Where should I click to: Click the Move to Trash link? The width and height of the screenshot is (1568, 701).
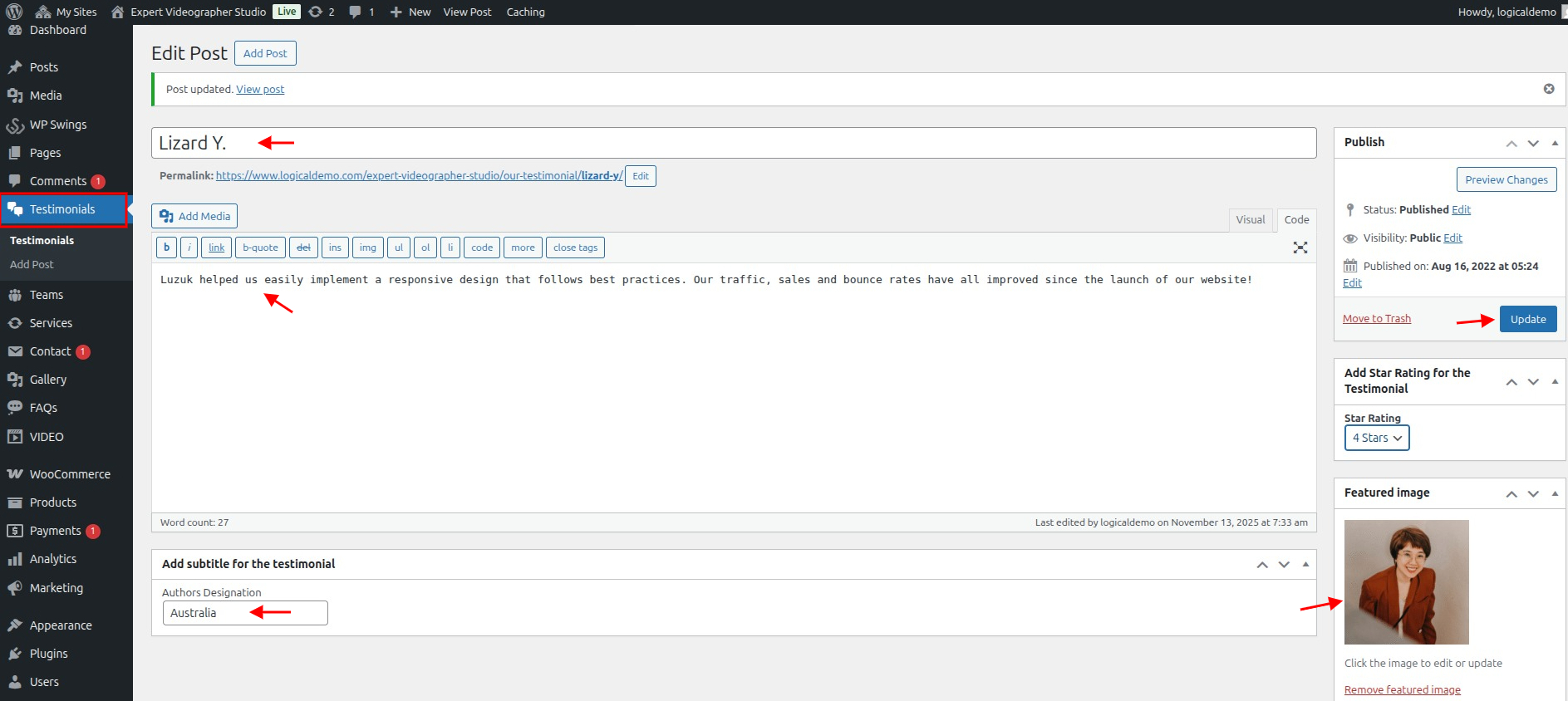pos(1377,319)
